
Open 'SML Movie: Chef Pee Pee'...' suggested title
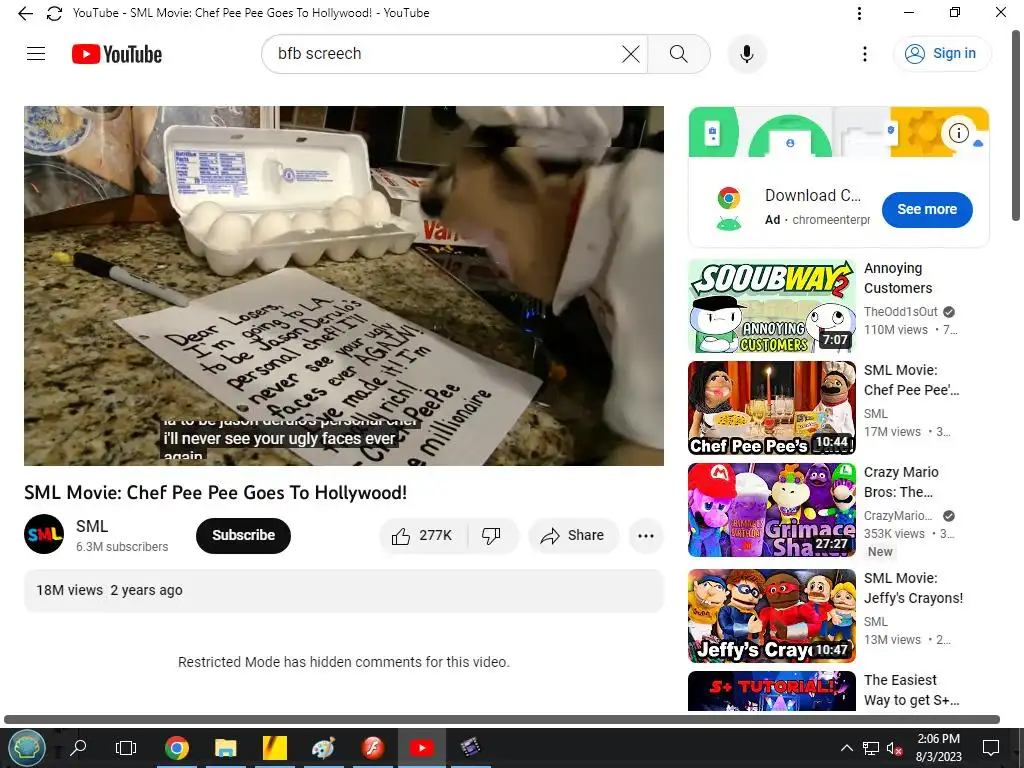(x=912, y=380)
